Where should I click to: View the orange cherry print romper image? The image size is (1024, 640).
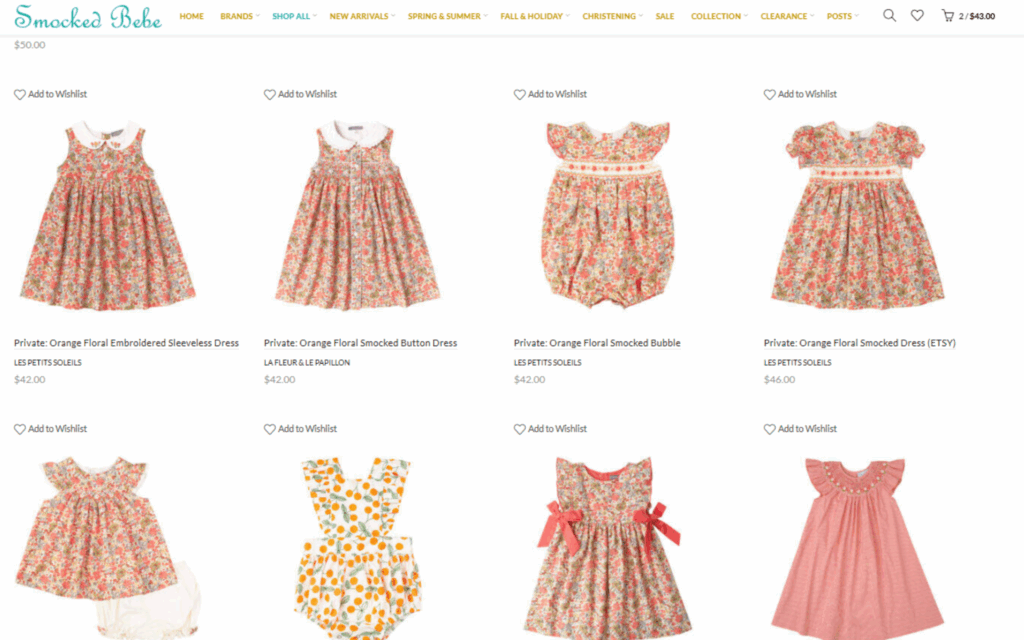click(x=358, y=547)
